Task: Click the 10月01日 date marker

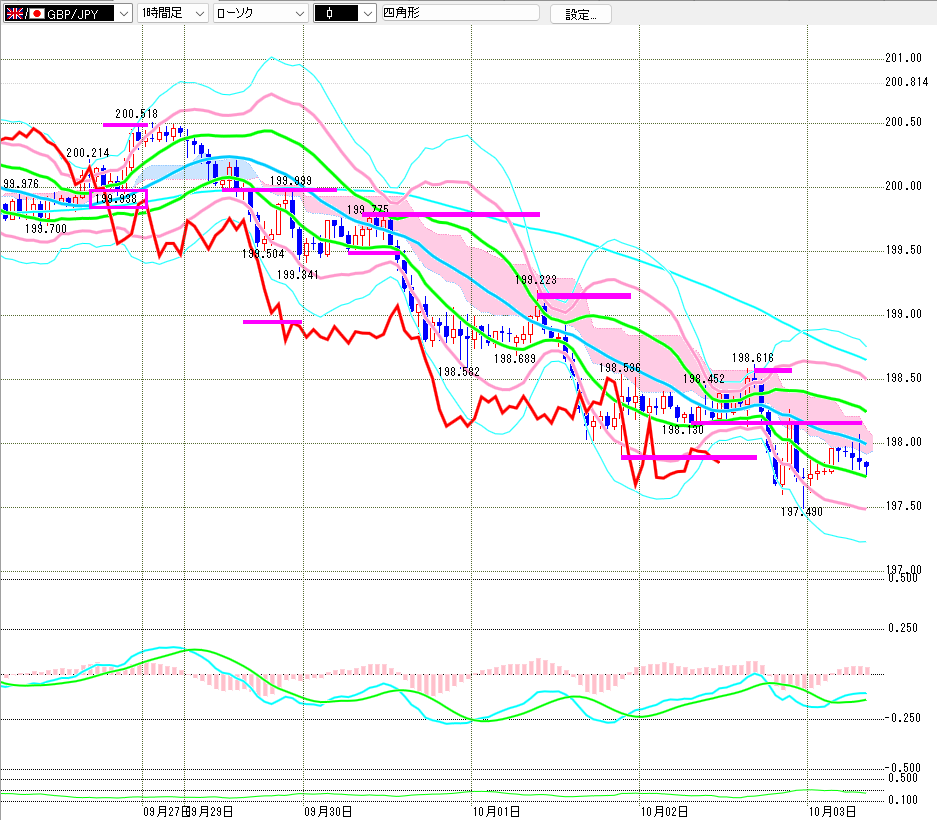Action: 492,812
